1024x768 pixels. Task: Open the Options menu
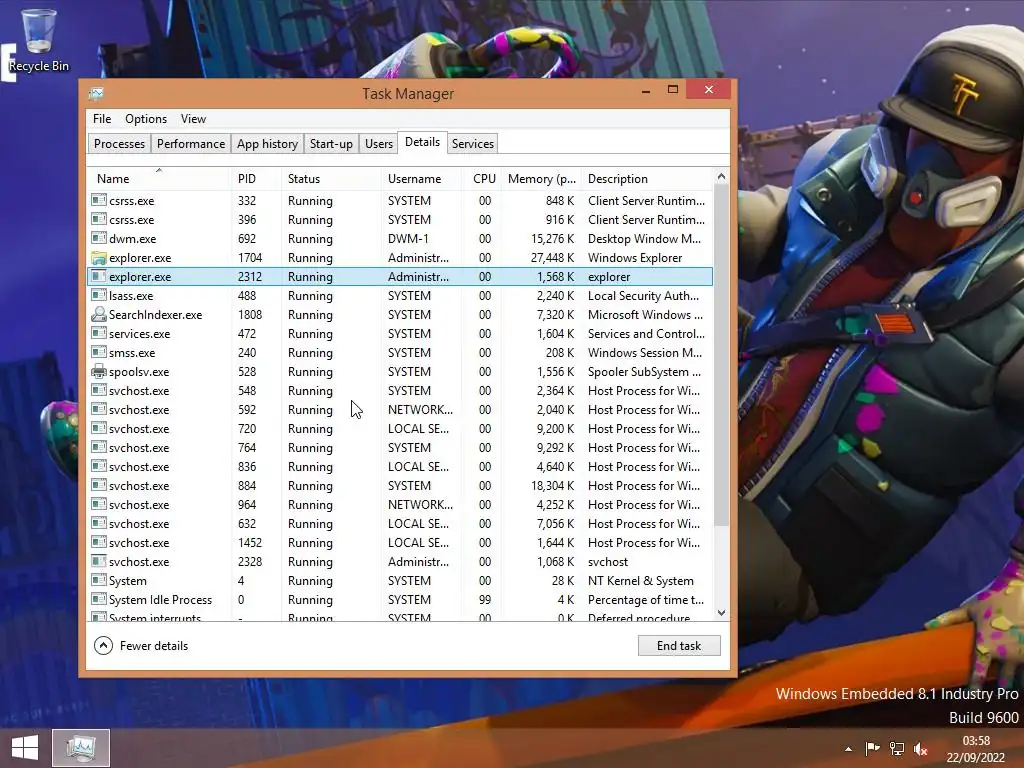tap(146, 119)
